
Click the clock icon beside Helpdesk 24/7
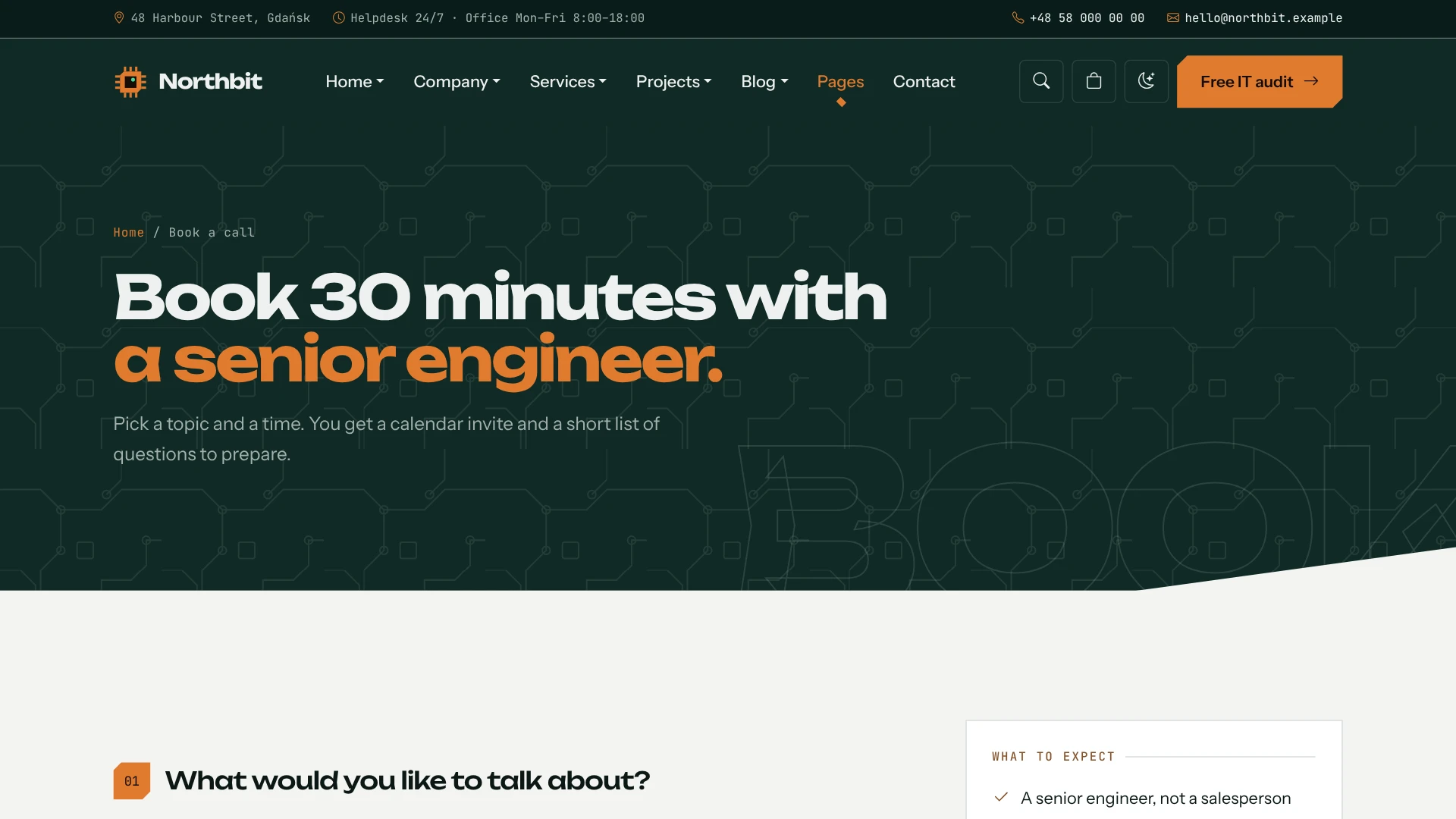point(339,17)
